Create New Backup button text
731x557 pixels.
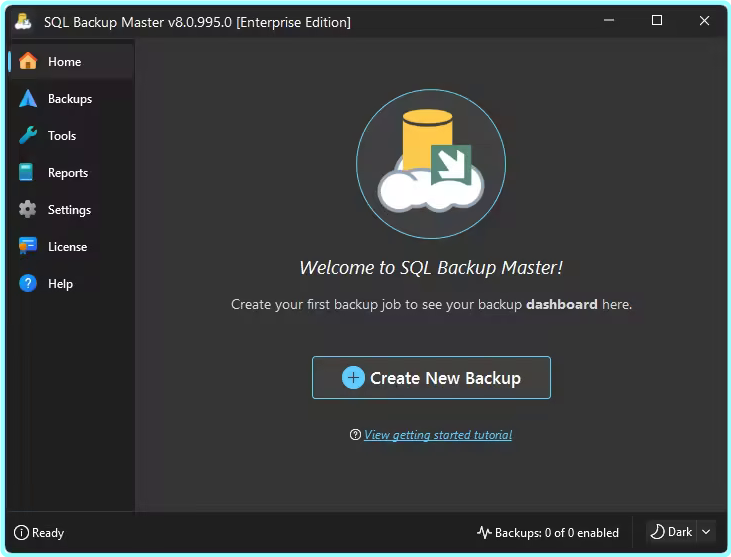(445, 378)
